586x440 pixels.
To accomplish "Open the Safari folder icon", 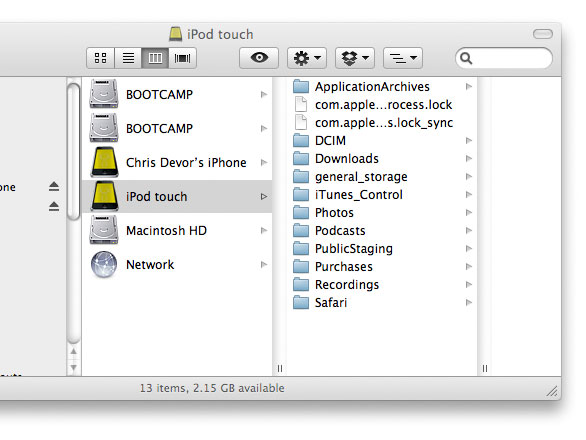I will tap(301, 302).
